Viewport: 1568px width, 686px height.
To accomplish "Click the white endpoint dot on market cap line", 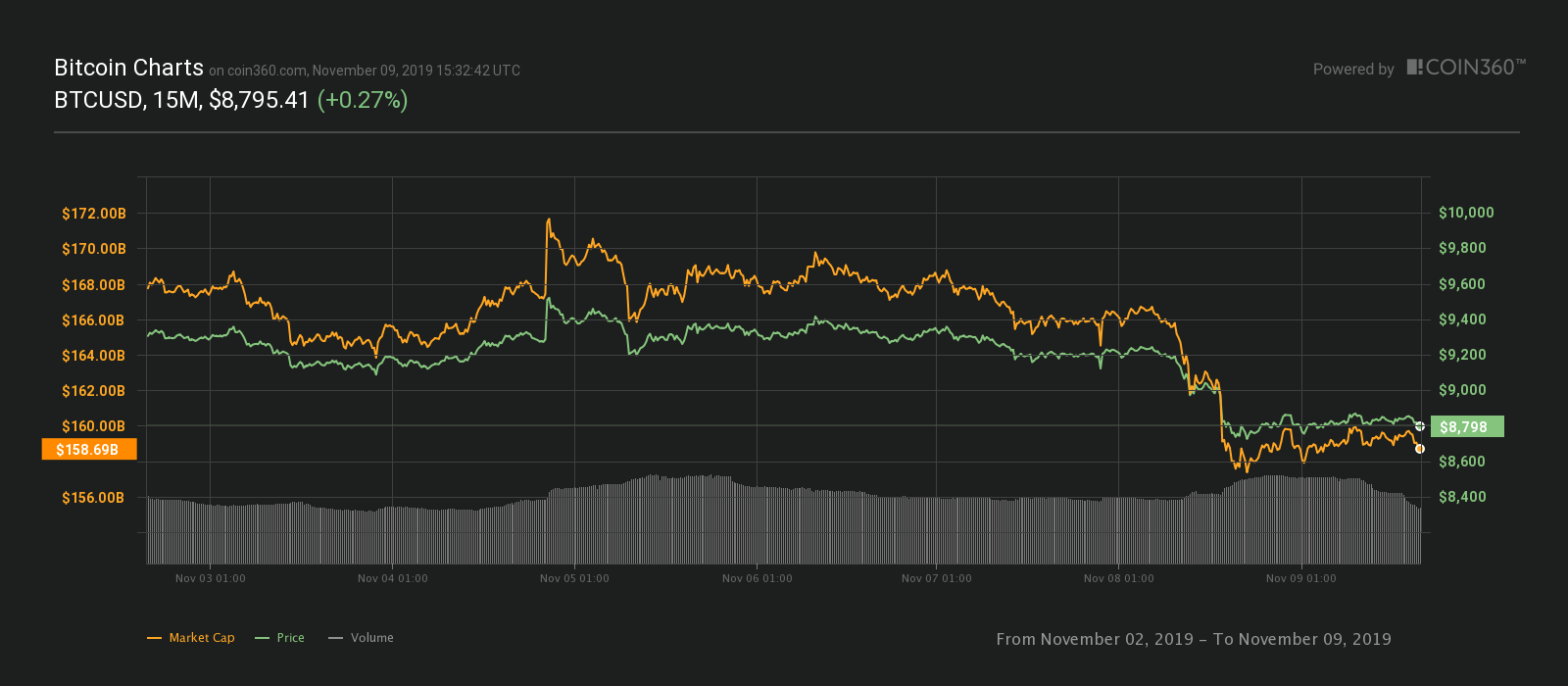I will click(1420, 449).
